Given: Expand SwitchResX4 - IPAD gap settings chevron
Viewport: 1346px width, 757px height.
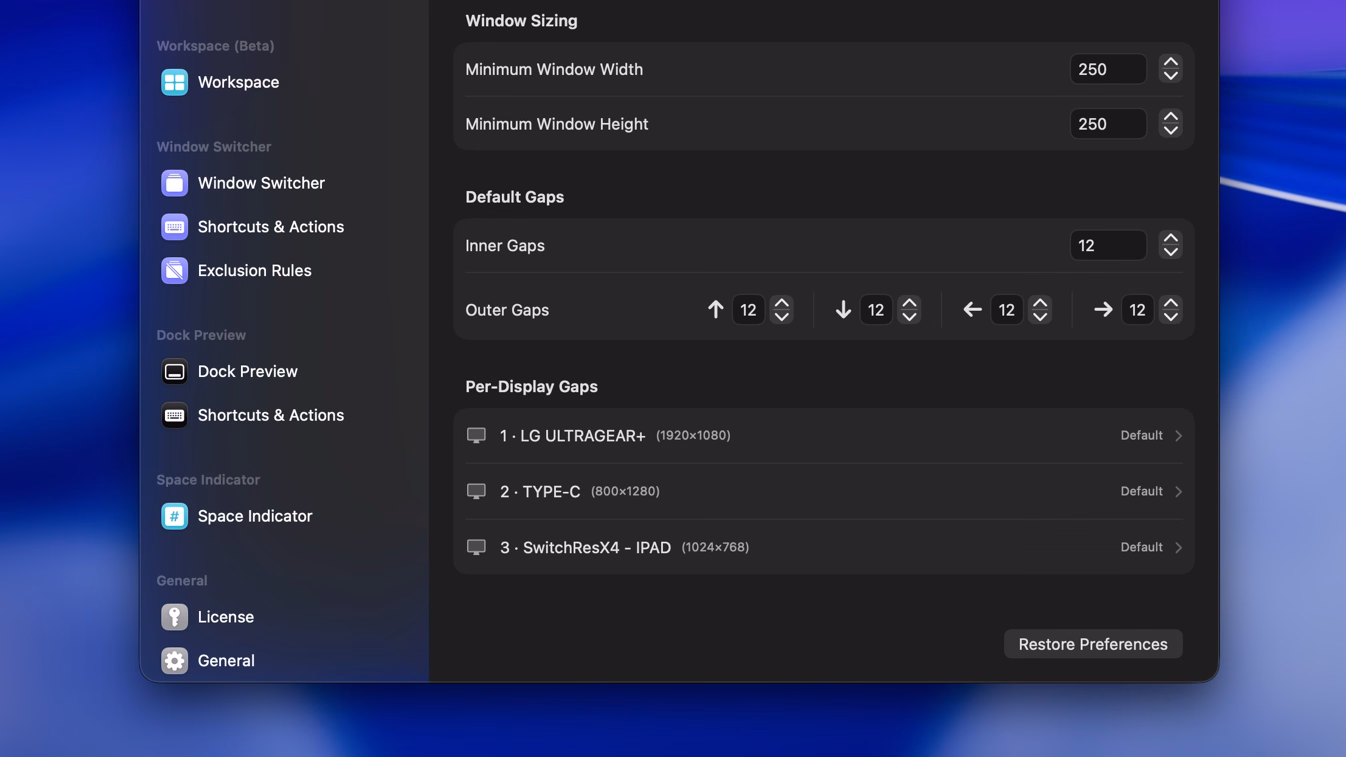Looking at the screenshot, I should [1179, 548].
